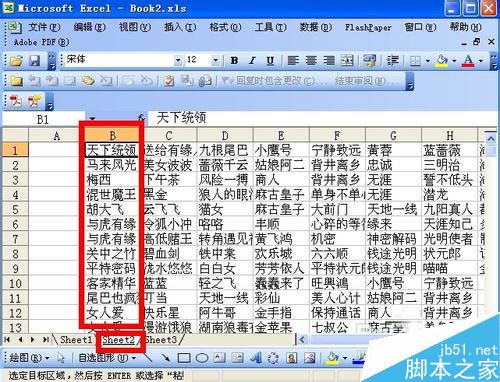Open the 视图(V) menu

[135, 27]
